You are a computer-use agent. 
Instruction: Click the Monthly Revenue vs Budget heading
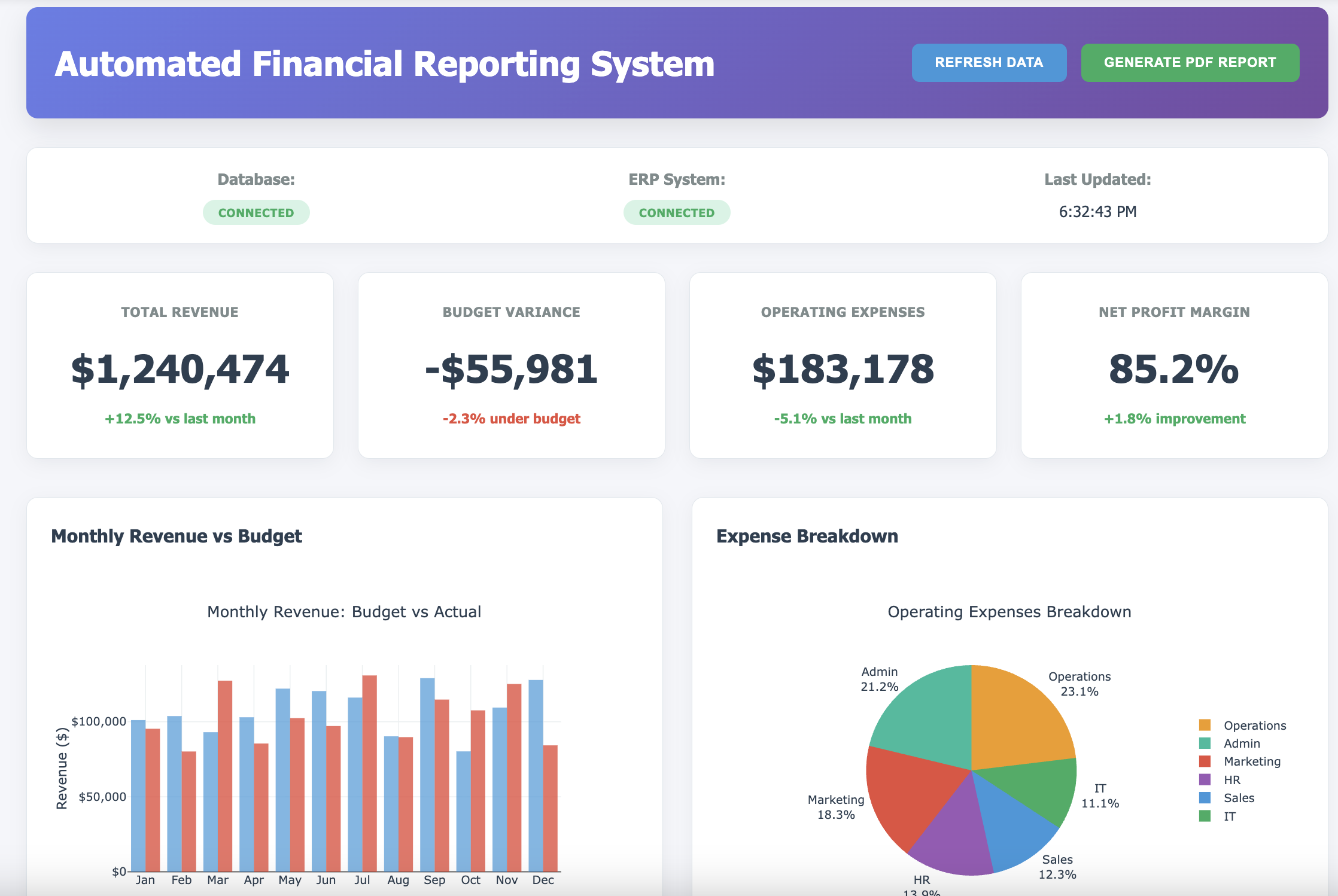177,536
